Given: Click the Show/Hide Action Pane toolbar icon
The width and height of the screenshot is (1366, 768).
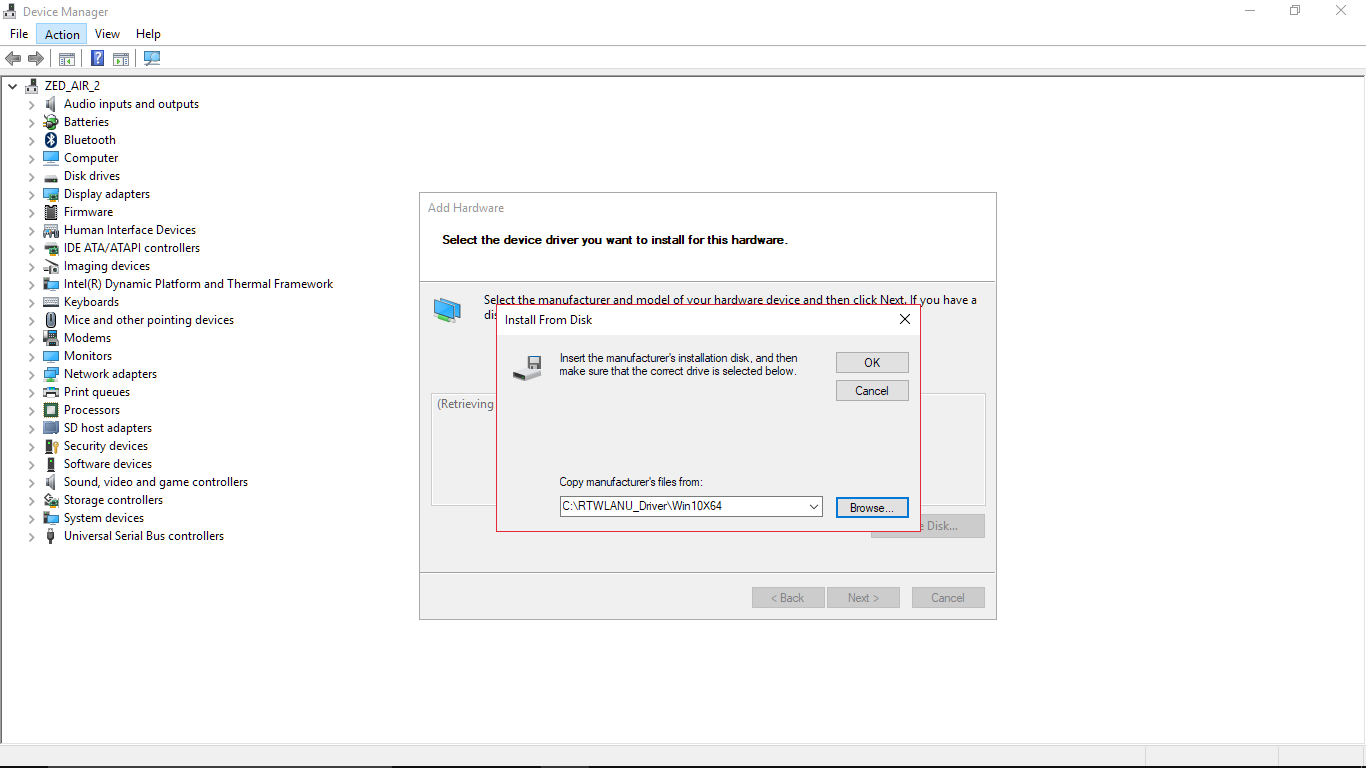Looking at the screenshot, I should pyautogui.click(x=121, y=59).
